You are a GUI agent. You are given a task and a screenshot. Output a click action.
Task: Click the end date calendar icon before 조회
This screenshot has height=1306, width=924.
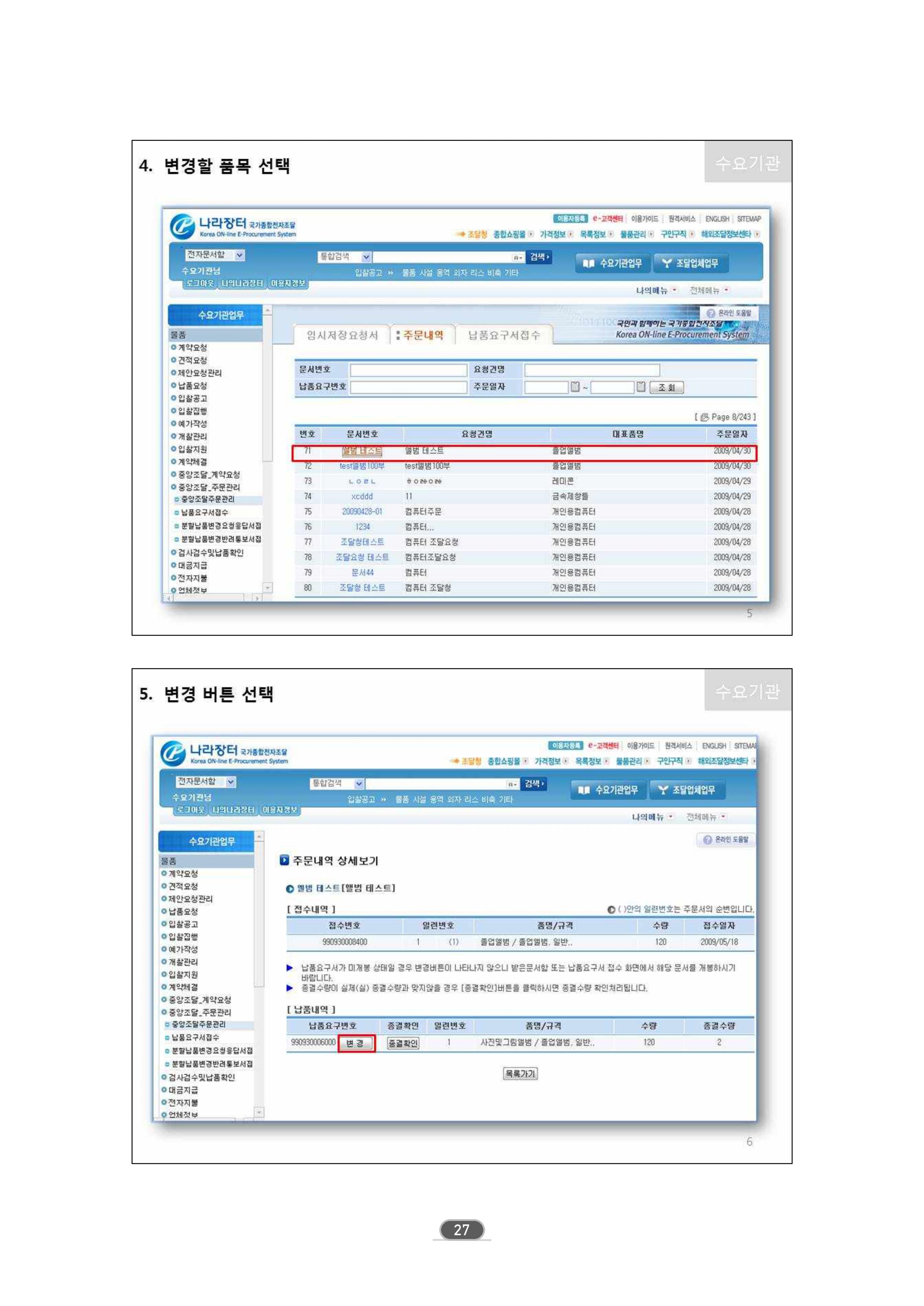641,387
